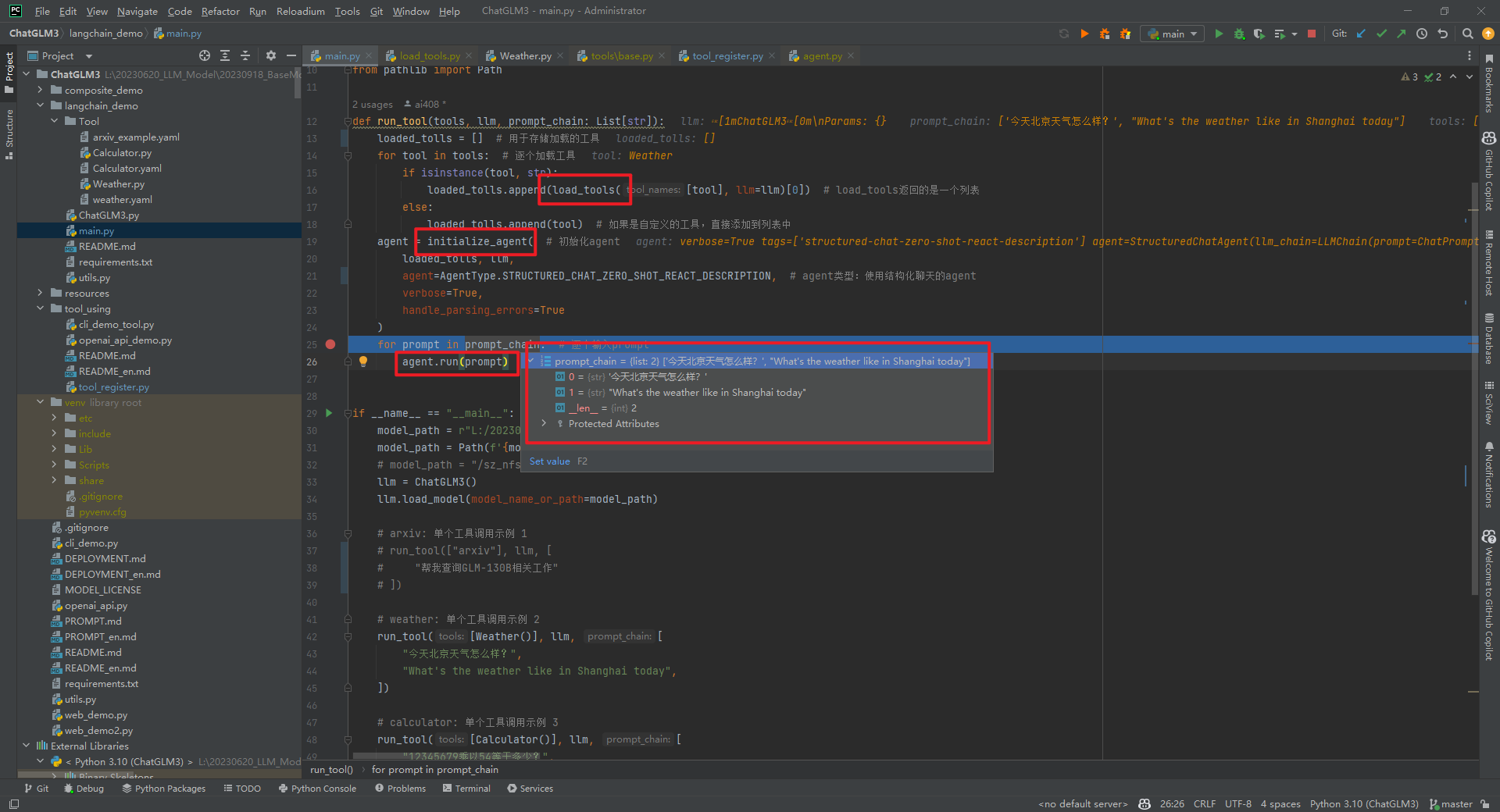
Task: Collapse the langchain_demo folder
Action: coord(40,105)
